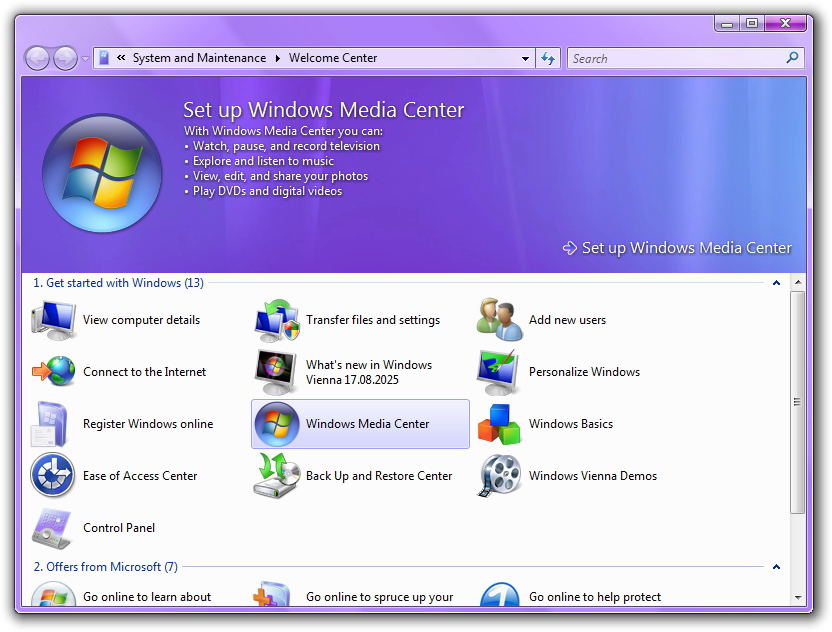Launch the Connect to the Internet icon

pyautogui.click(x=53, y=372)
